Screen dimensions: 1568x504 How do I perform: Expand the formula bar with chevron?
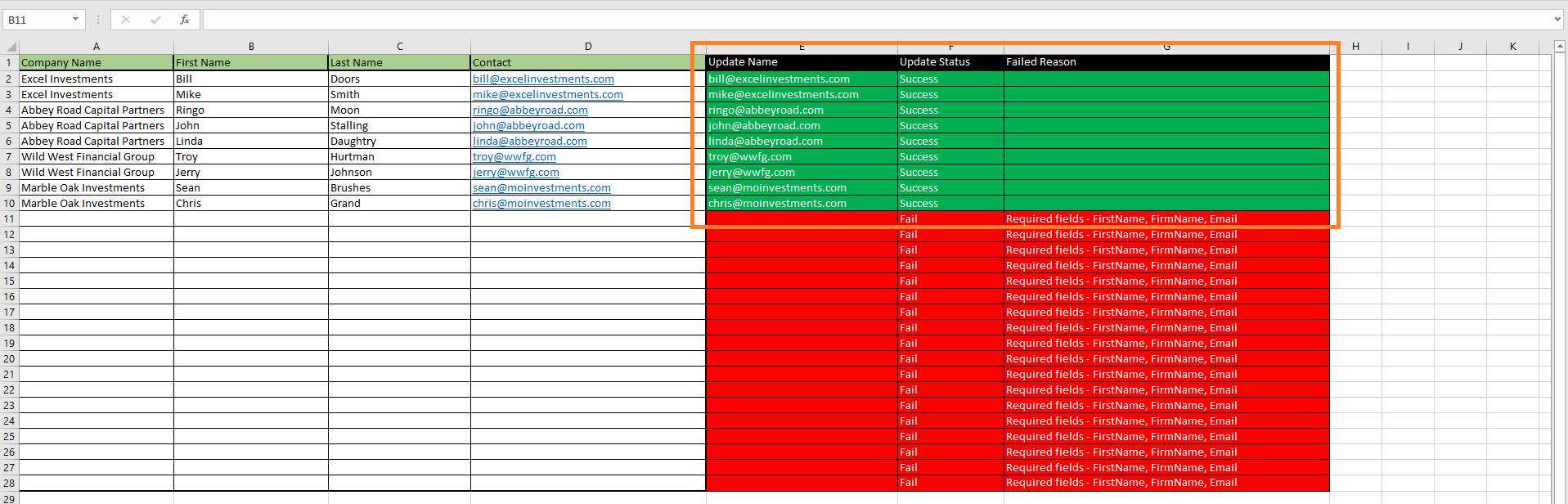click(x=1558, y=20)
